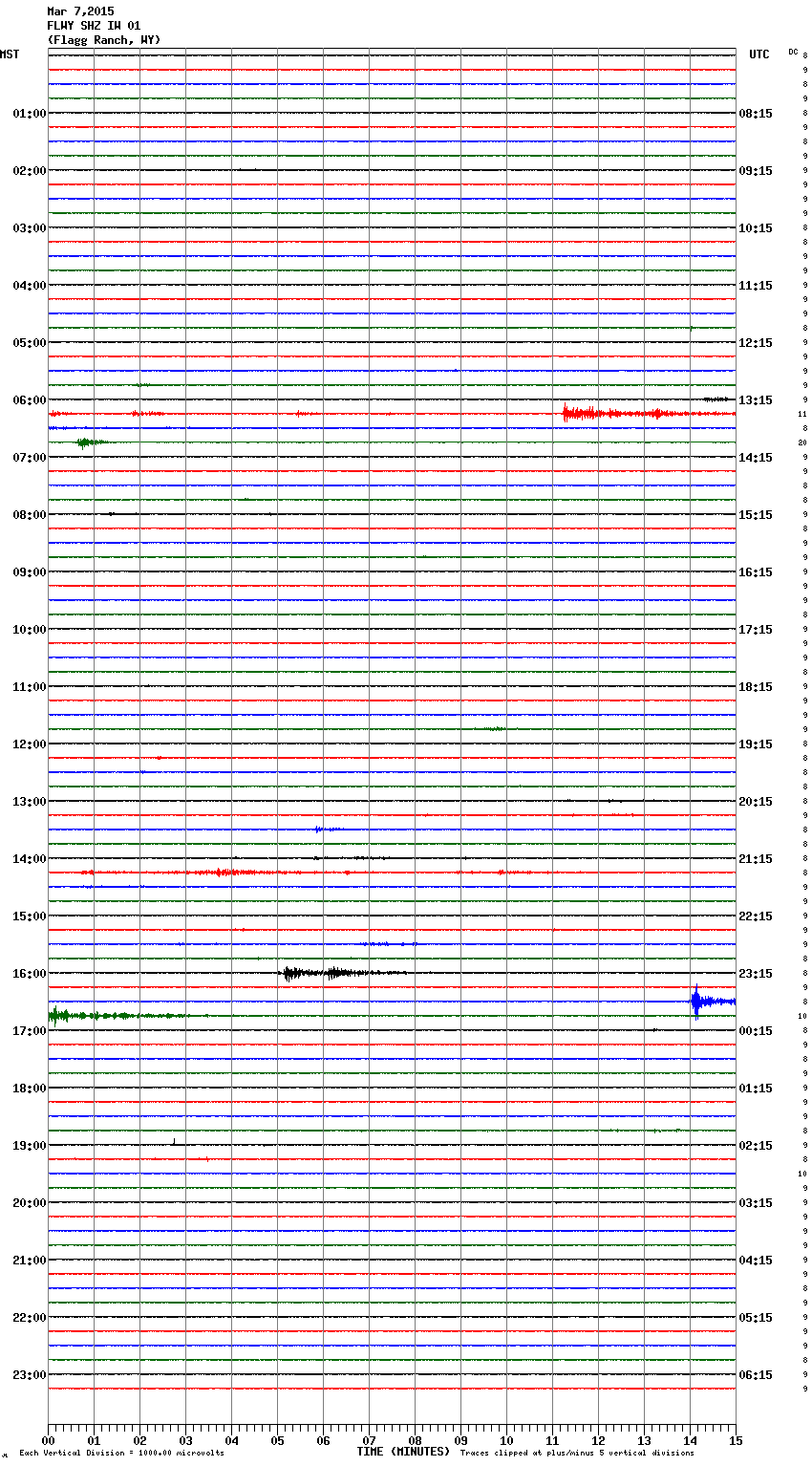Image resolution: width=812 pixels, height=1466 pixels.
Task: Click the black seismic event on the 16:00 trace
Action: [344, 974]
